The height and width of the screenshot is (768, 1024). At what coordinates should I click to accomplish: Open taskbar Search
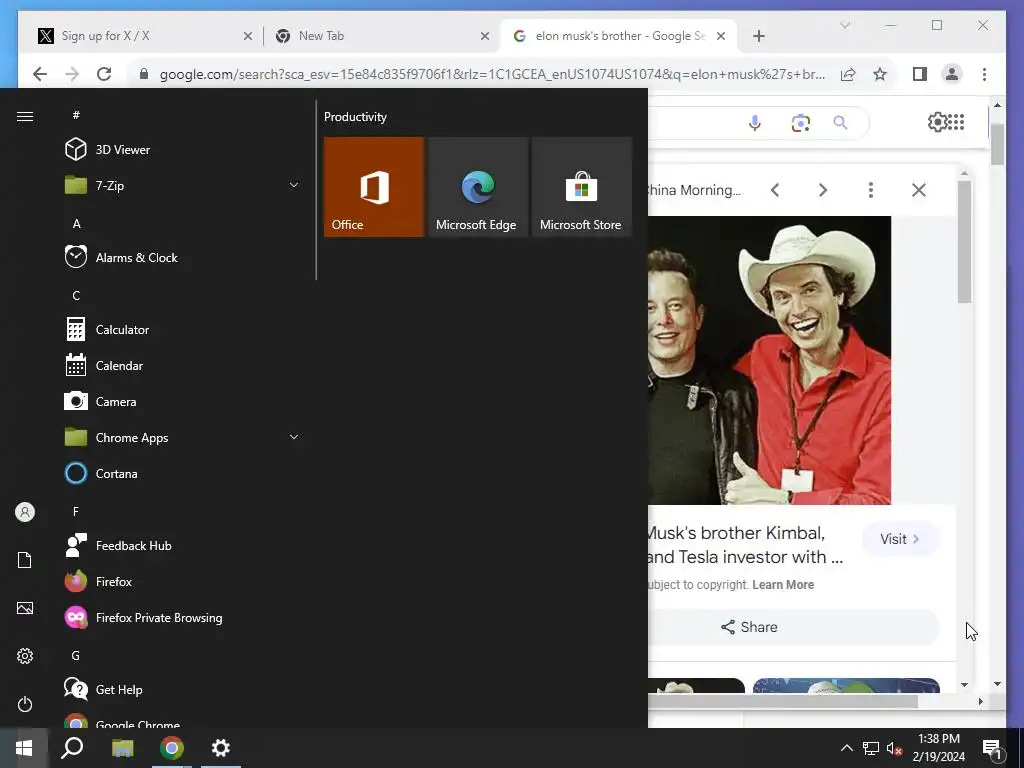pyautogui.click(x=72, y=748)
